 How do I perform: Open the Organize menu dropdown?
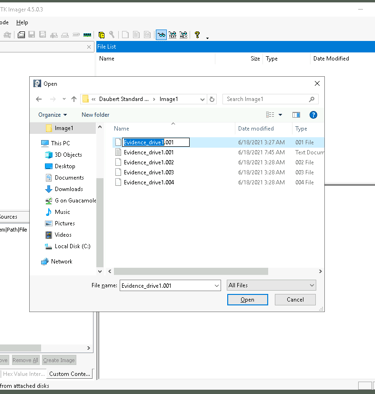click(x=53, y=115)
